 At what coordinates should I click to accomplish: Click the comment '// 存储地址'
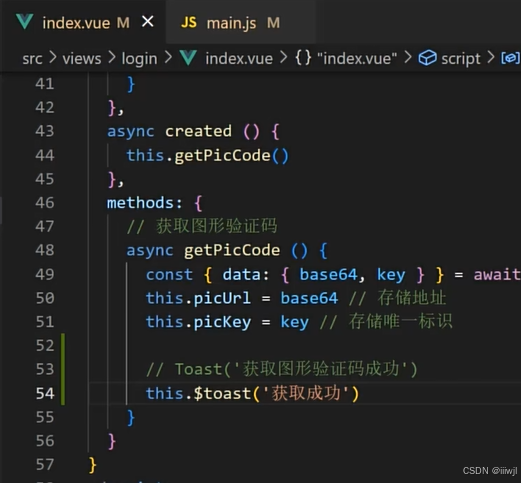coord(397,298)
